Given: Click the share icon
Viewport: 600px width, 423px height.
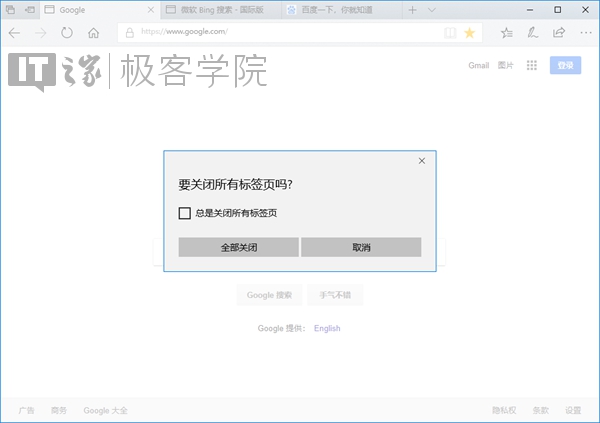Looking at the screenshot, I should [x=559, y=33].
